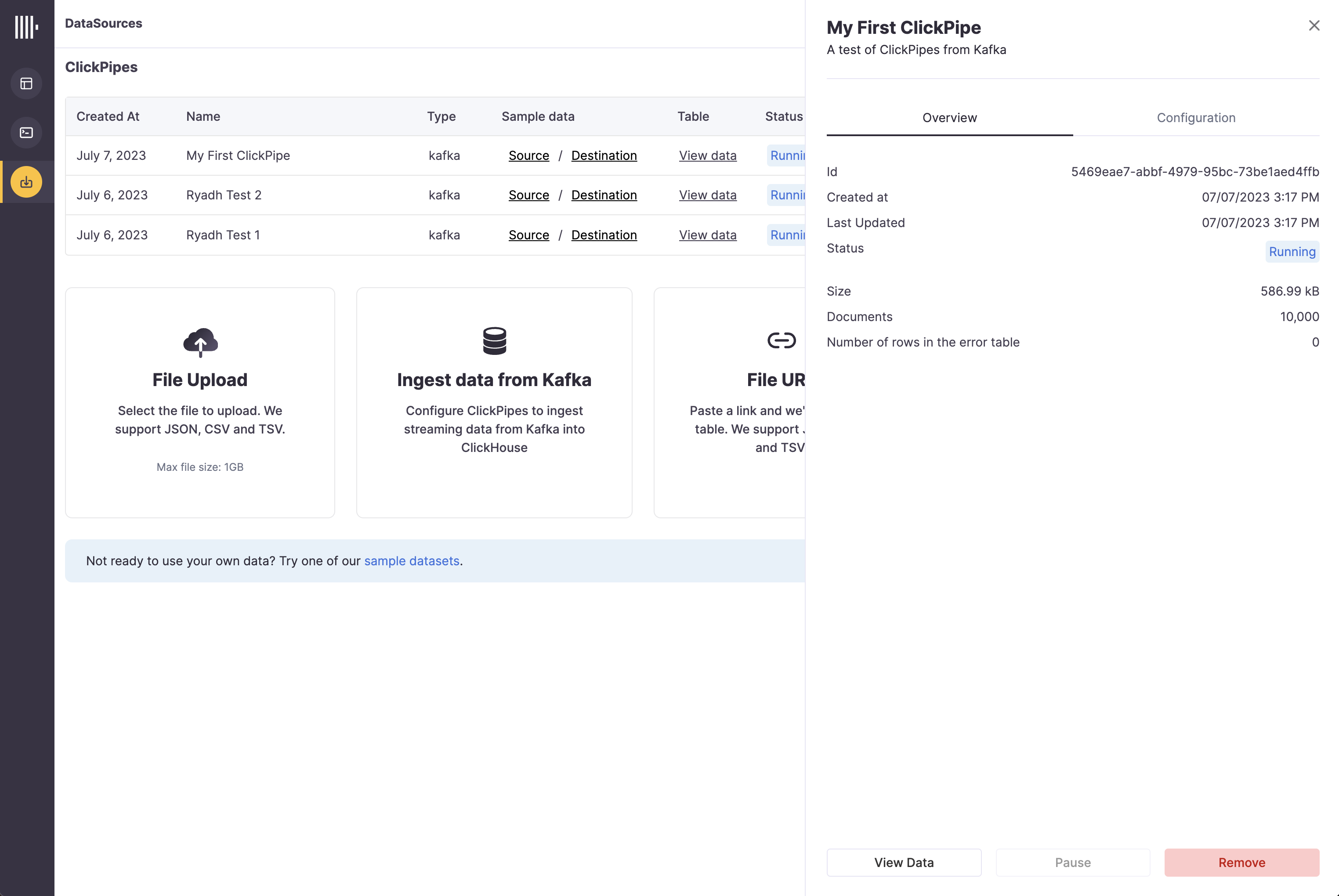Open the sample datasets link

tap(412, 561)
